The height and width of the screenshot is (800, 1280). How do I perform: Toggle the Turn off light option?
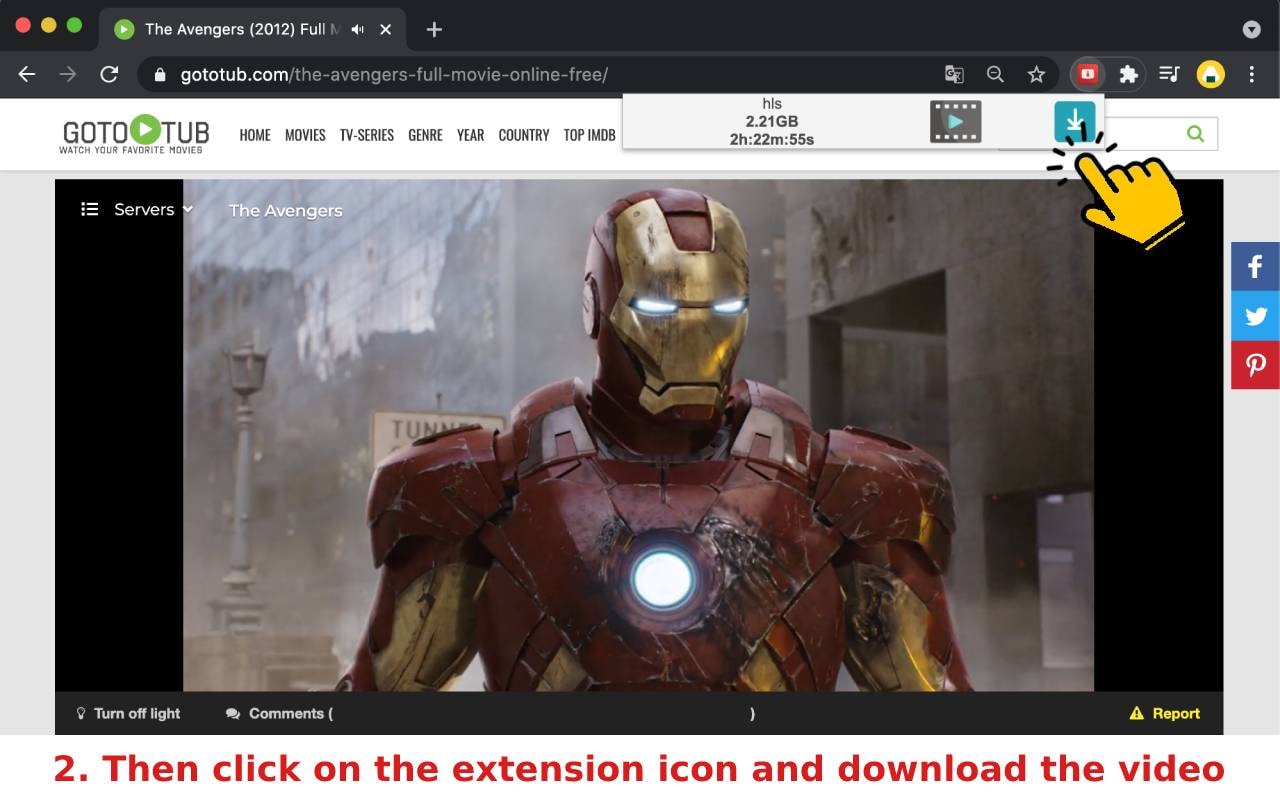point(128,713)
